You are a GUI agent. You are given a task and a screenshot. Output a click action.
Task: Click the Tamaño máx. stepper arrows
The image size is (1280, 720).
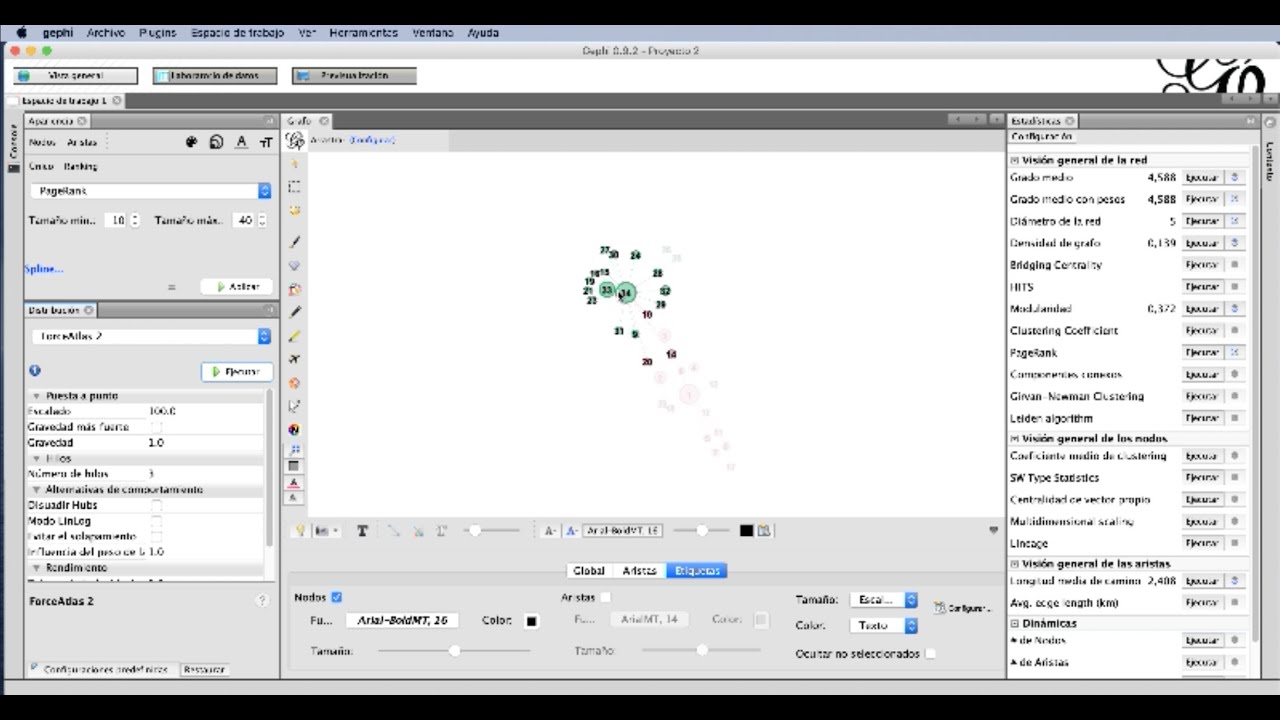(262, 221)
